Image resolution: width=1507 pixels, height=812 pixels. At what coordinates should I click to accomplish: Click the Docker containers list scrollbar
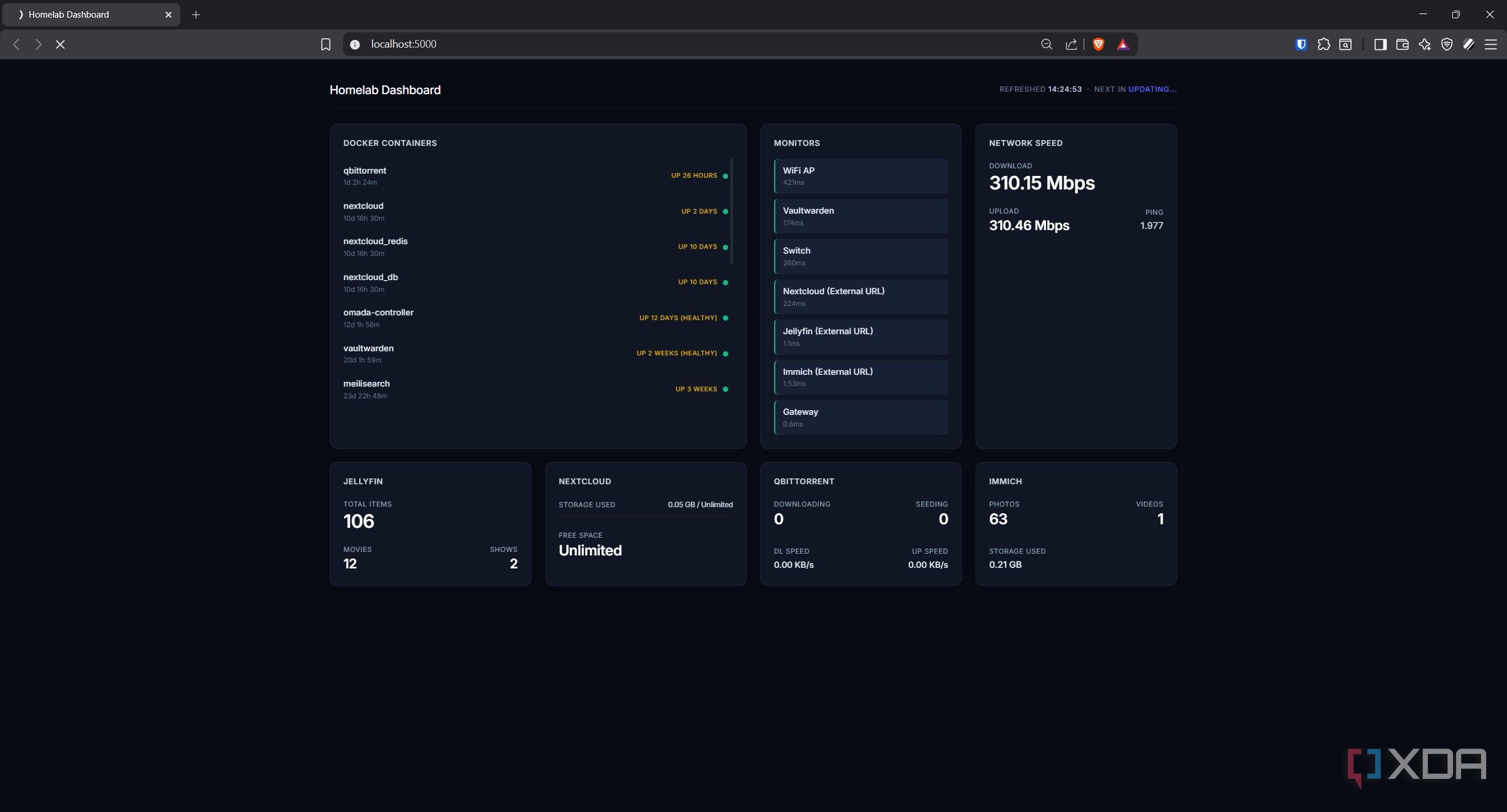coord(732,211)
